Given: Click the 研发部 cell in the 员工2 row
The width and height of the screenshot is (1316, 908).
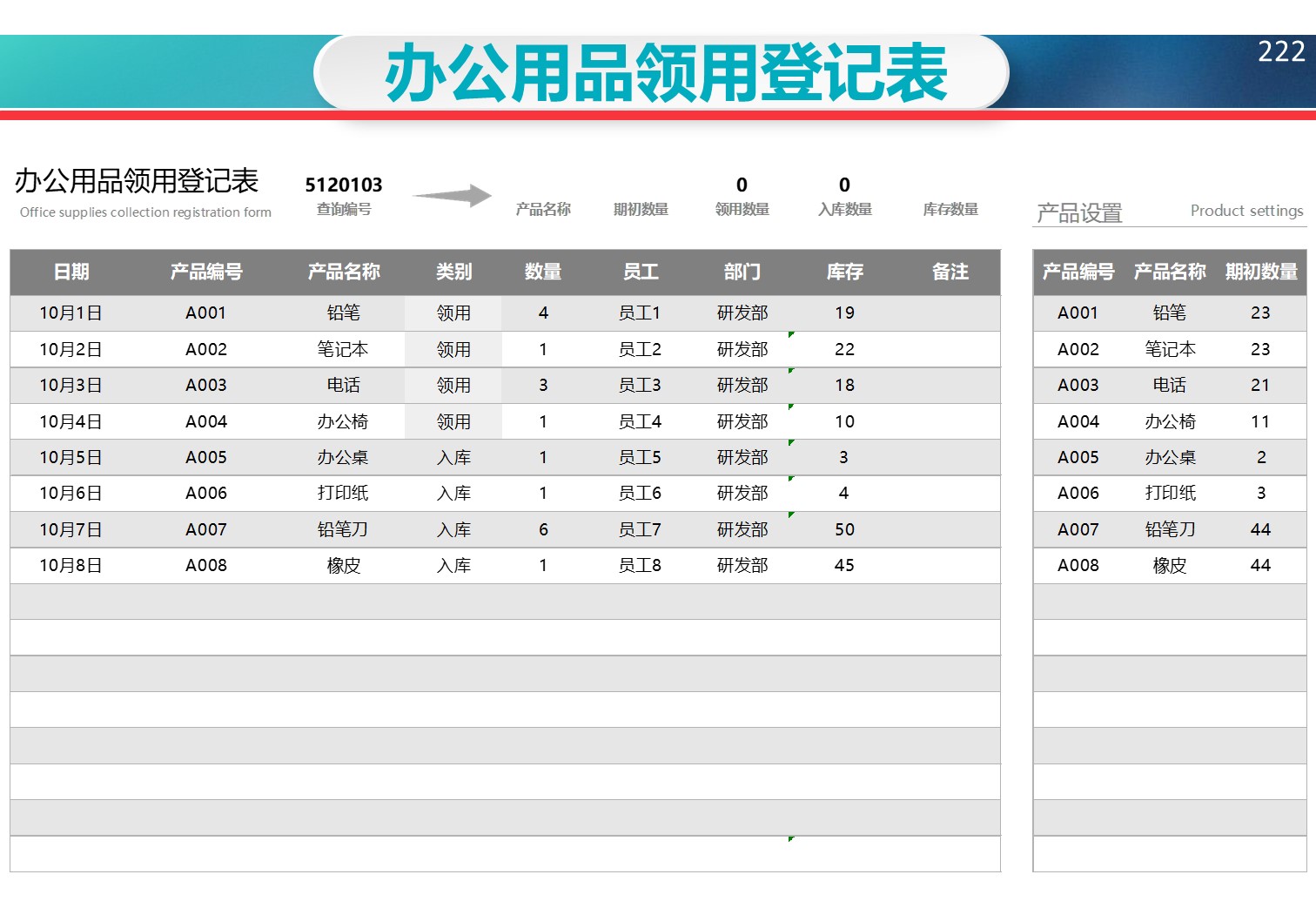Looking at the screenshot, I should tap(742, 349).
